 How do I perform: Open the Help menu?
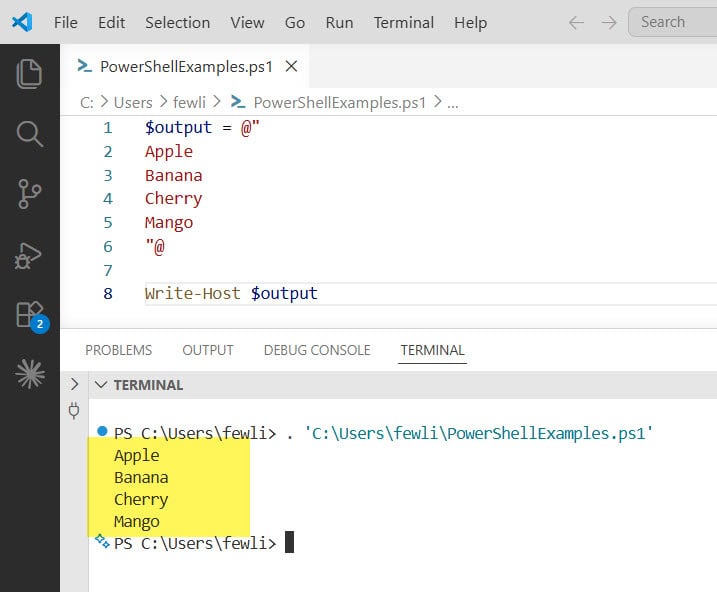click(471, 22)
